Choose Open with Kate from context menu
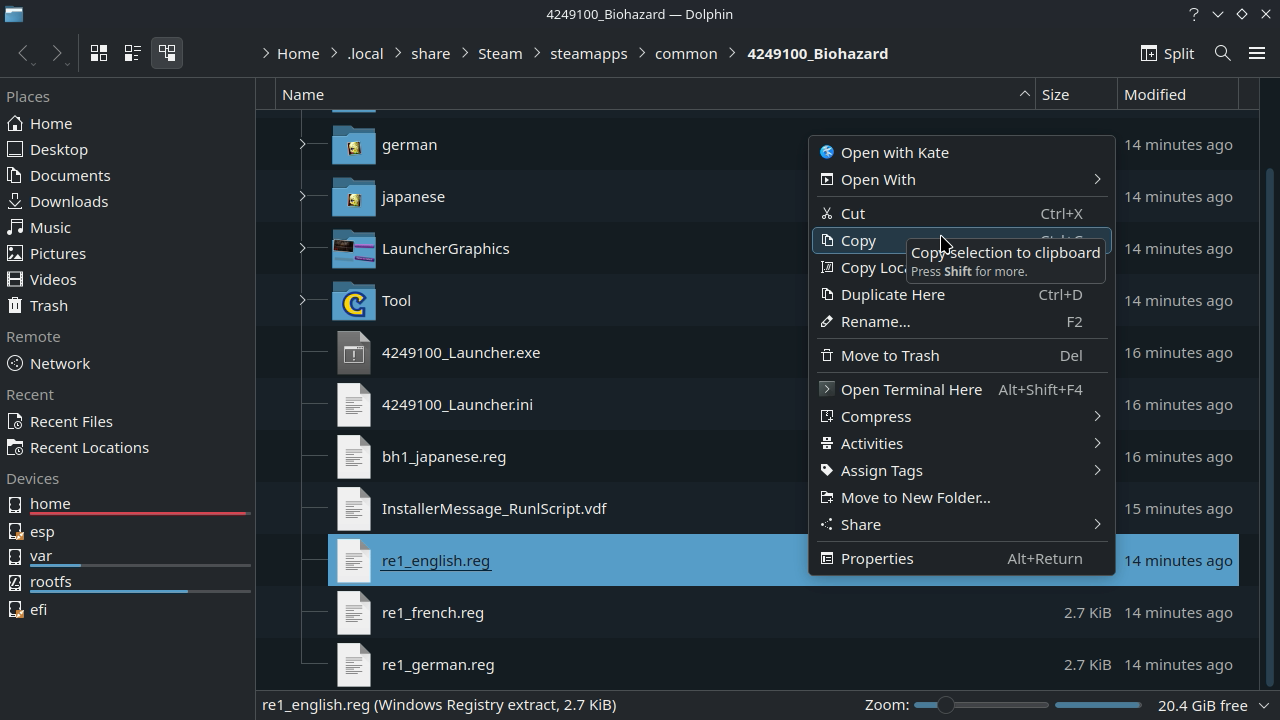The width and height of the screenshot is (1280, 720). click(894, 153)
